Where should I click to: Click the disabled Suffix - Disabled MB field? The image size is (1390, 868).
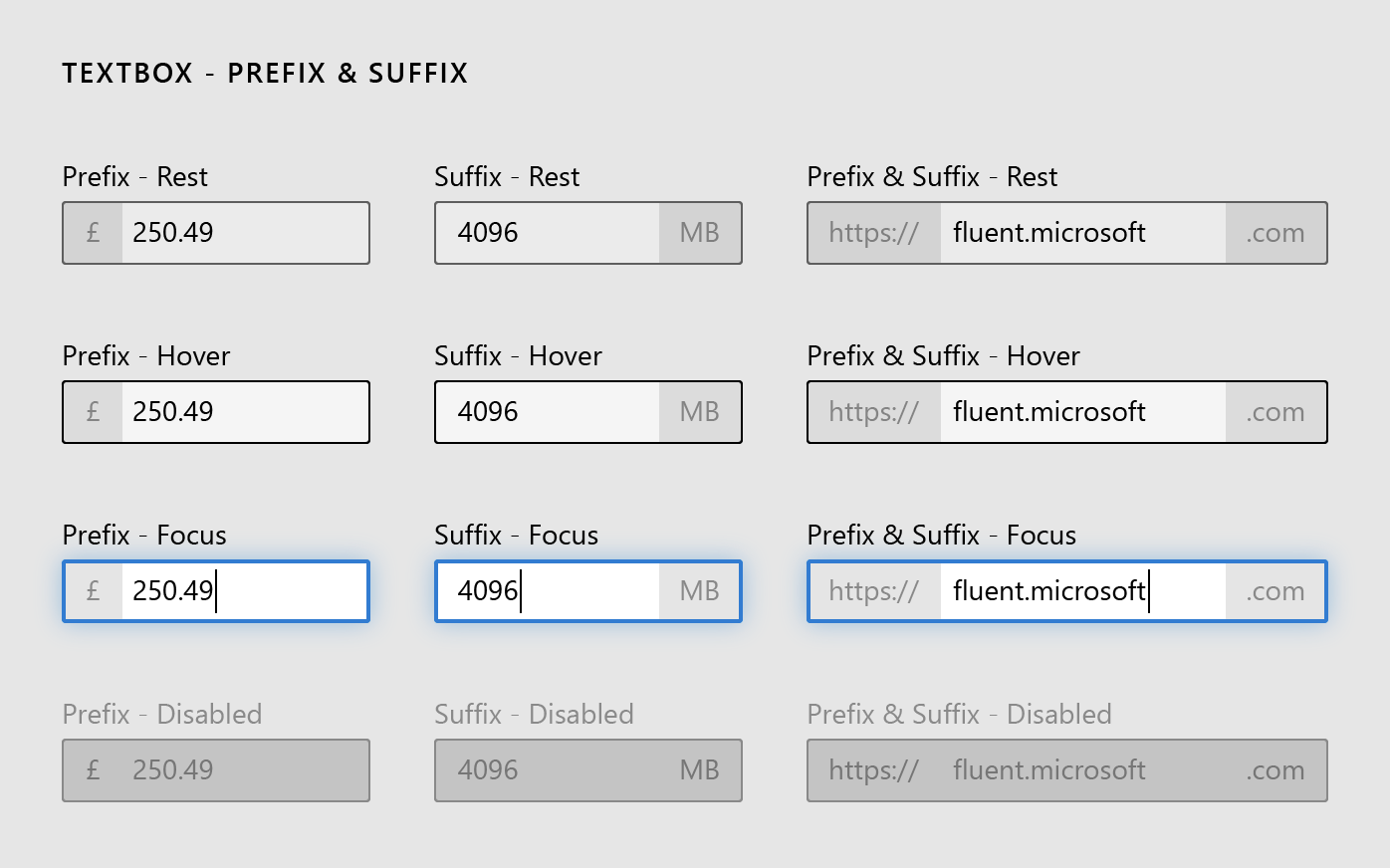[700, 770]
